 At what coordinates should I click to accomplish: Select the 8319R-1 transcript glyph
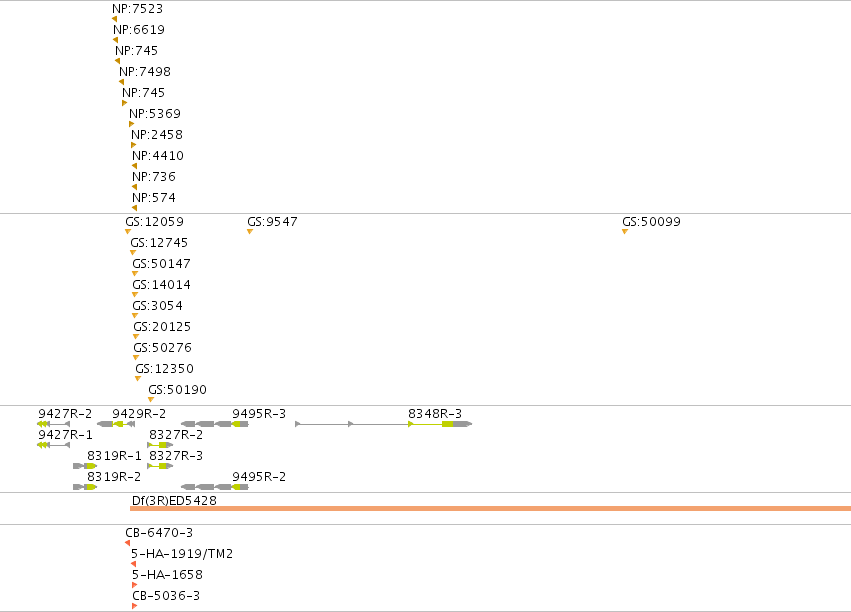85,466
